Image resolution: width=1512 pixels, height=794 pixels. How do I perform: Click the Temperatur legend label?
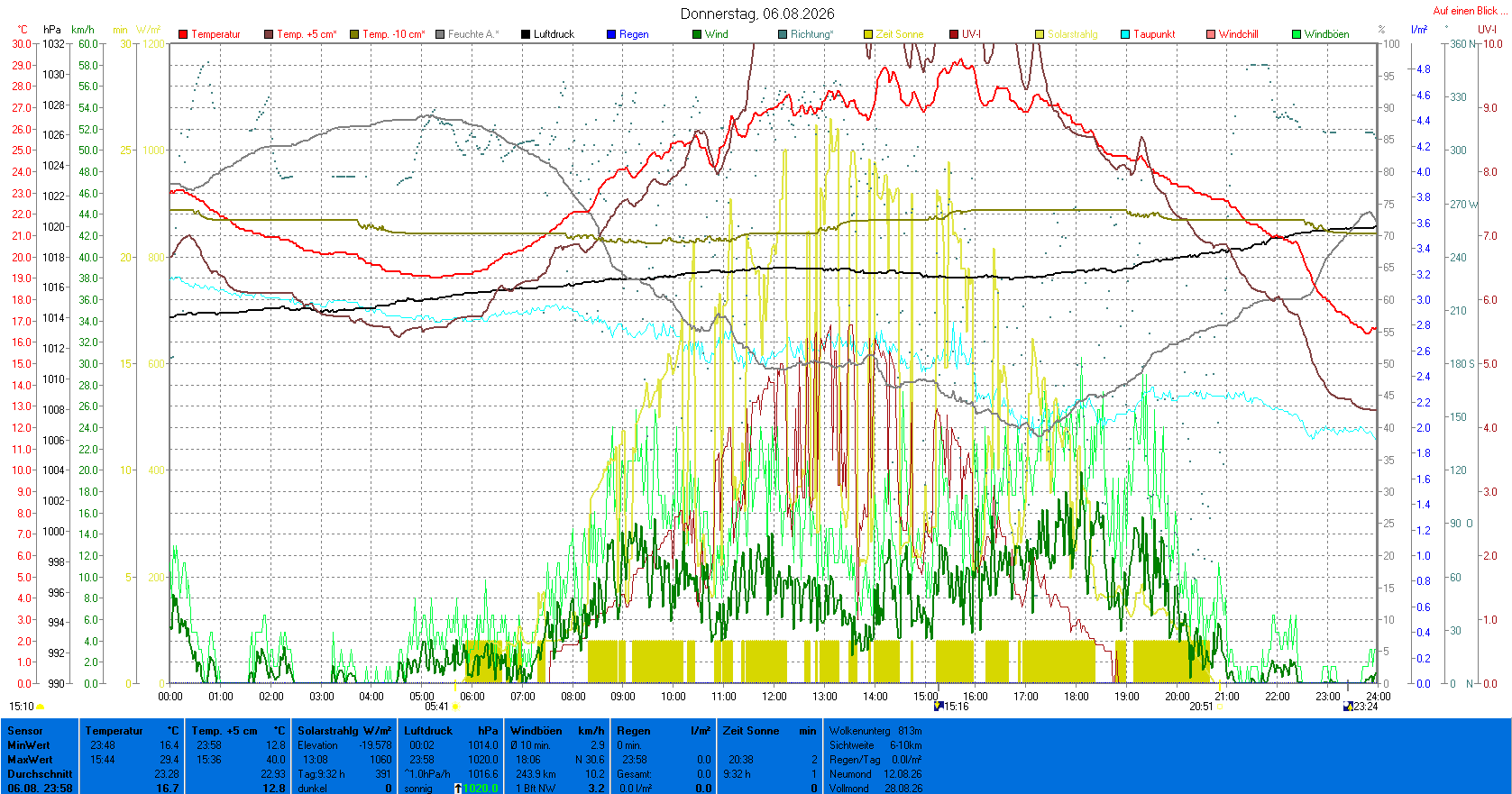coord(215,34)
